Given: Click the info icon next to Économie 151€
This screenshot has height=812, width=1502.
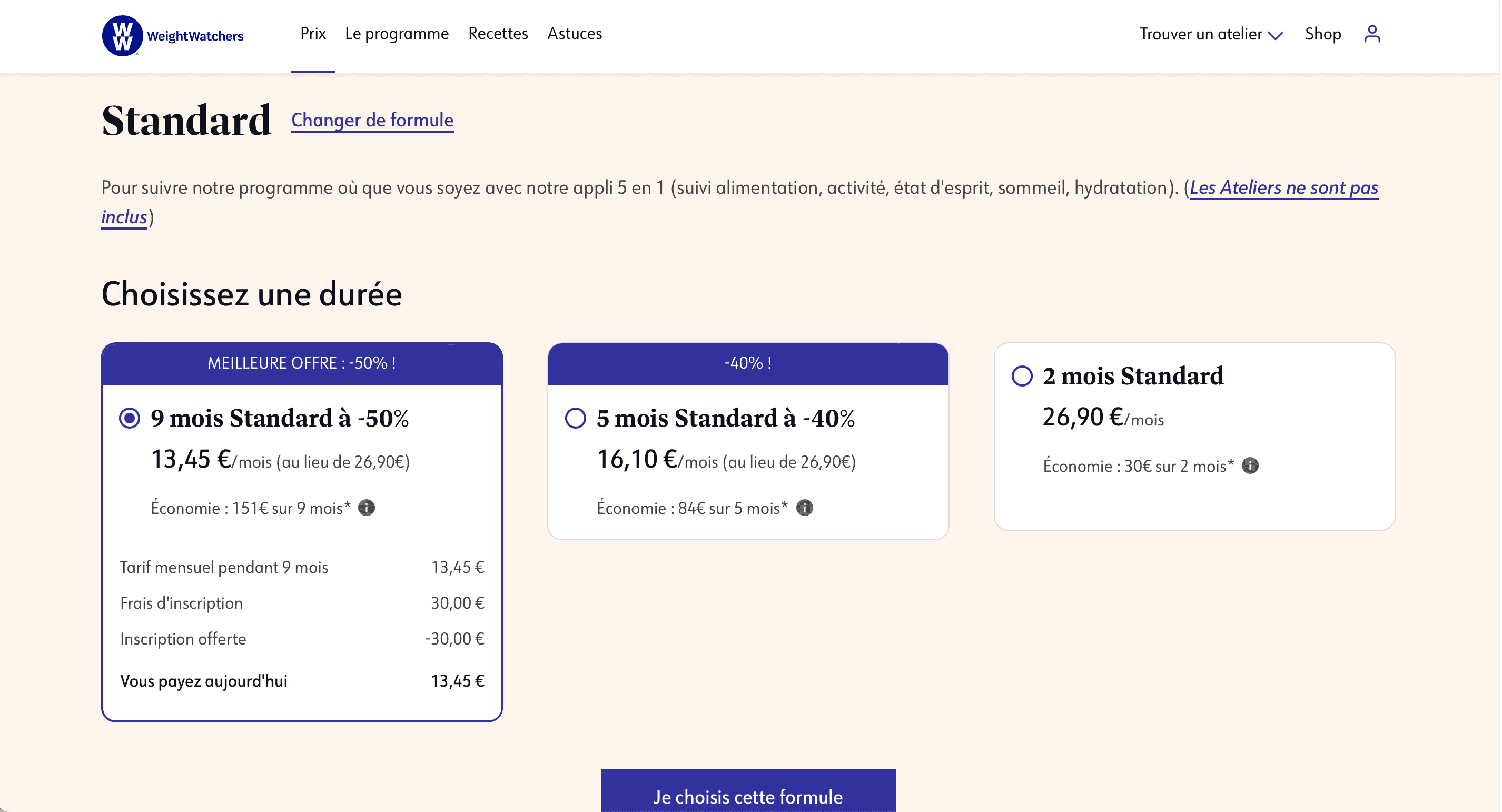Looking at the screenshot, I should pos(367,507).
